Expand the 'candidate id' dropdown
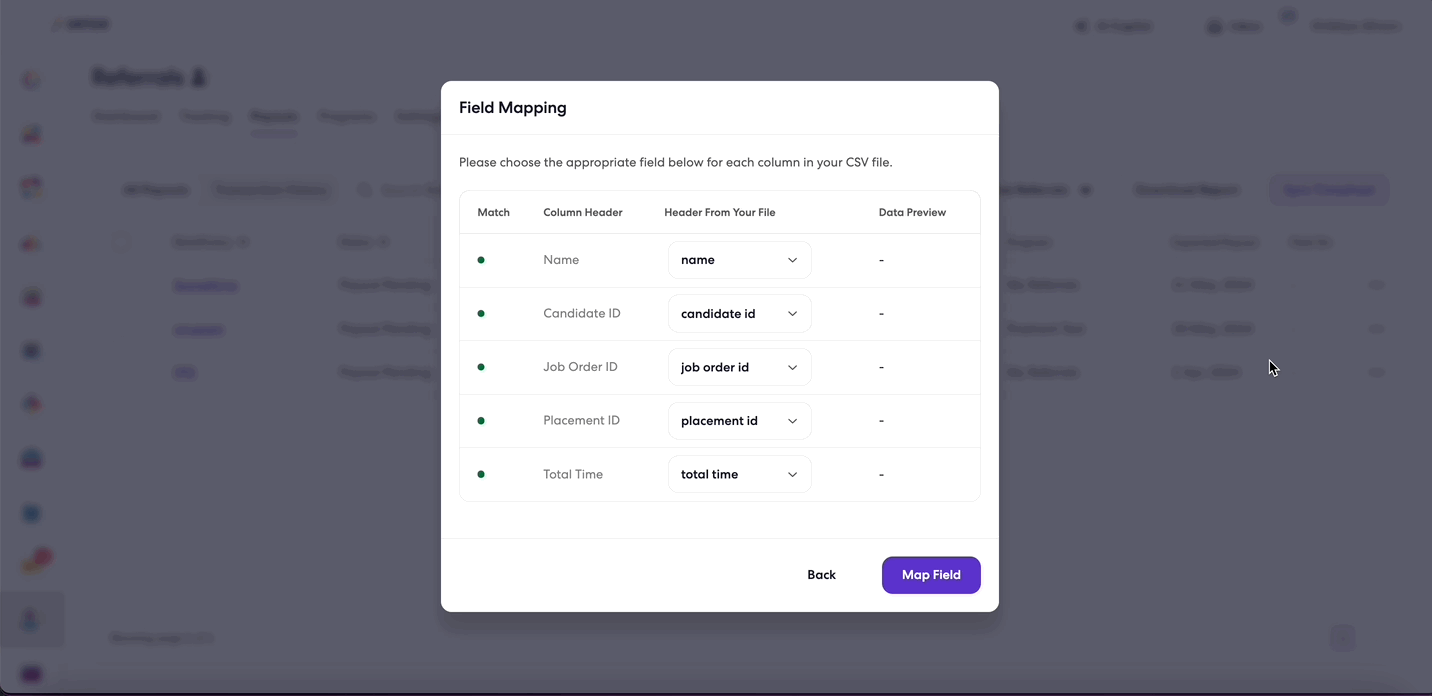The height and width of the screenshot is (696, 1432). pyautogui.click(x=739, y=314)
